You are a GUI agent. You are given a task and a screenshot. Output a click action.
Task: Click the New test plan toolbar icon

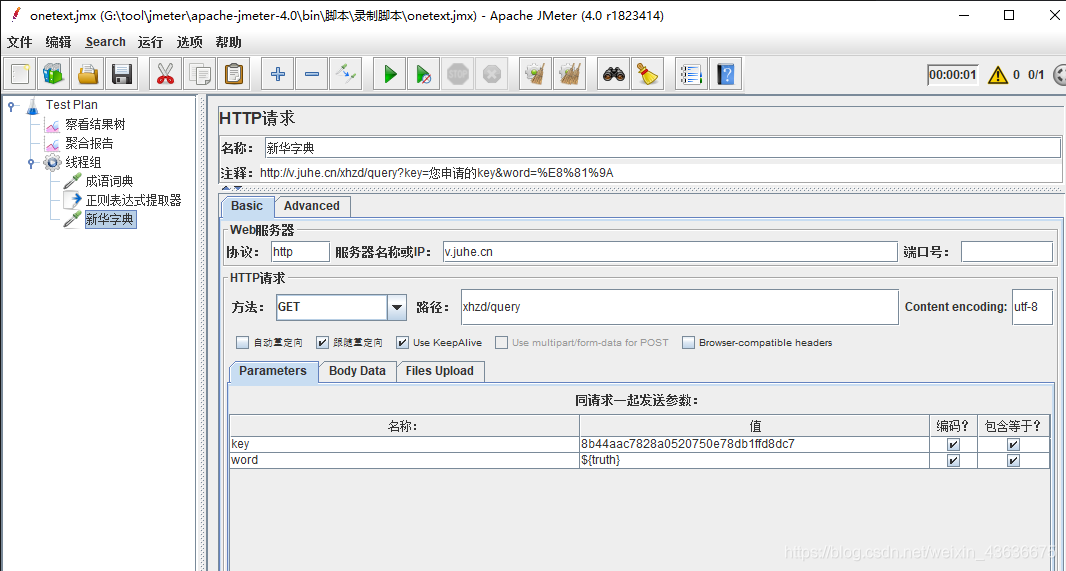[x=20, y=73]
